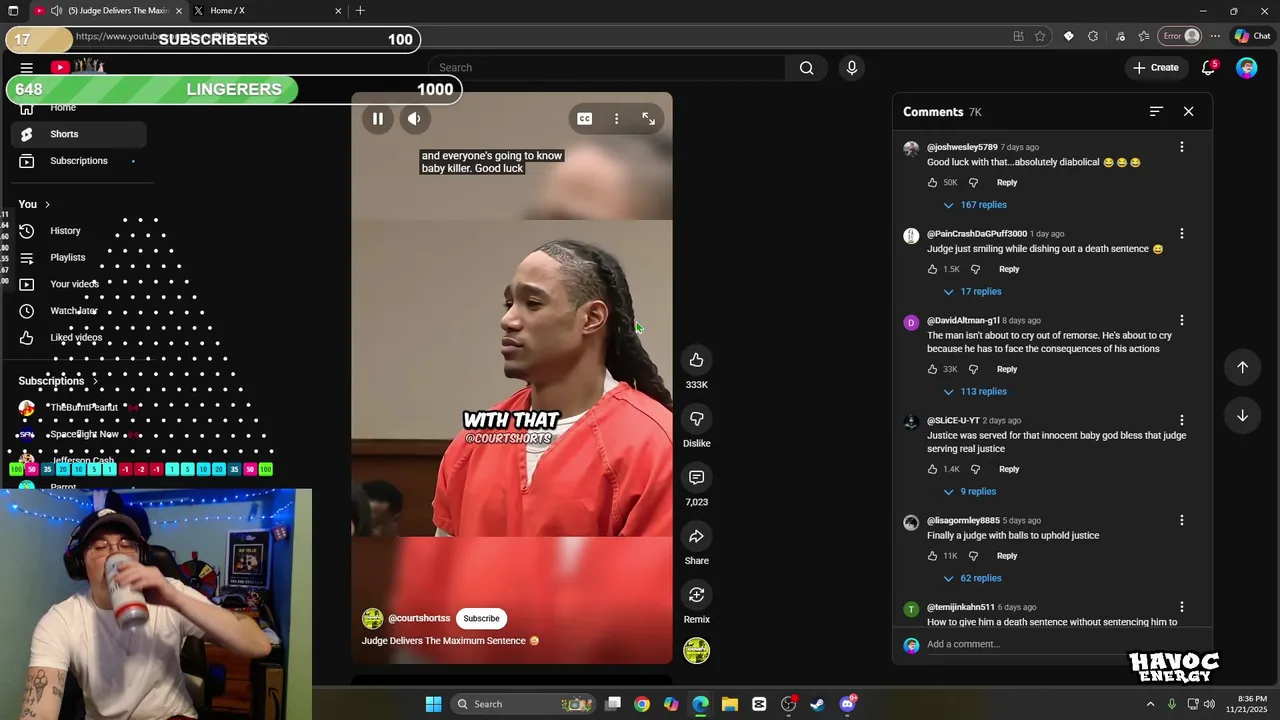Dislike the Short
The width and height of the screenshot is (1280, 720).
[697, 419]
